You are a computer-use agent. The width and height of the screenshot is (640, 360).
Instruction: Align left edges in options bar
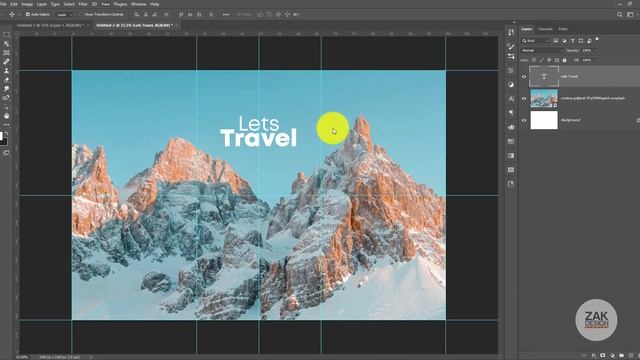coord(137,14)
